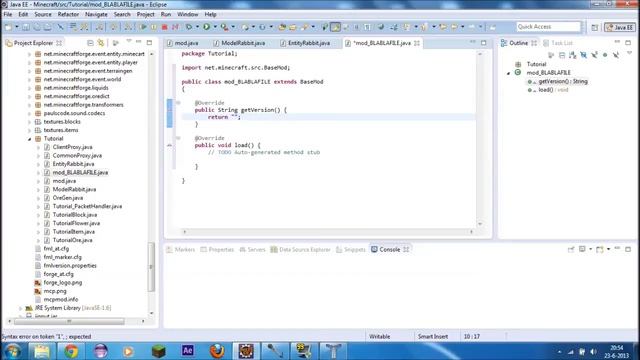The image size is (640, 360).
Task: Click Open Console icon in Console toolbar
Action: pos(600,249)
